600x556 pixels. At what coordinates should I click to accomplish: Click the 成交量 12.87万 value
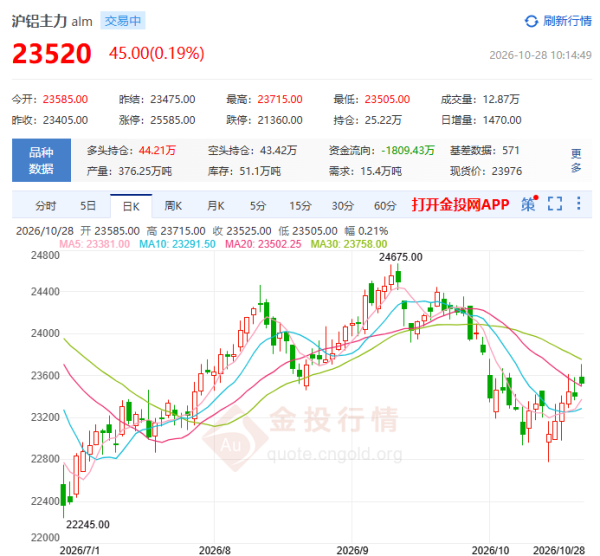501,99
